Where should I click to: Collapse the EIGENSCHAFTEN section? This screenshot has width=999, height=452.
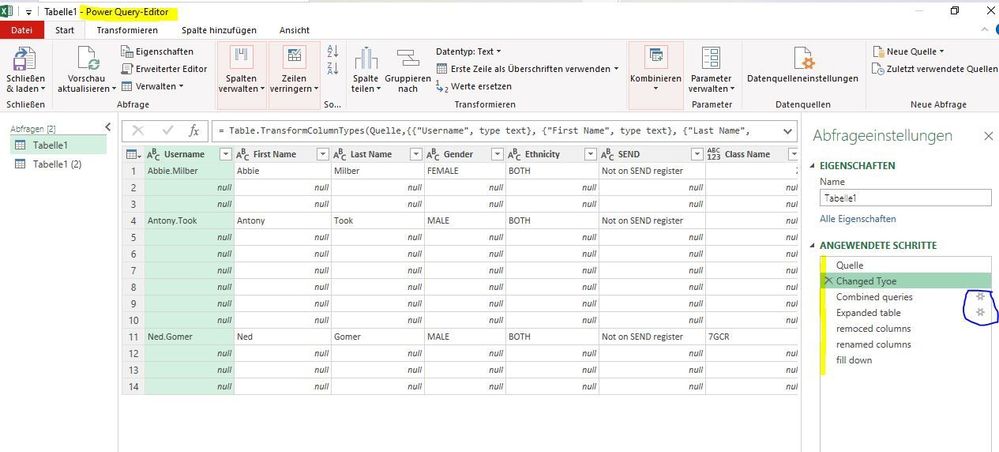click(x=812, y=166)
